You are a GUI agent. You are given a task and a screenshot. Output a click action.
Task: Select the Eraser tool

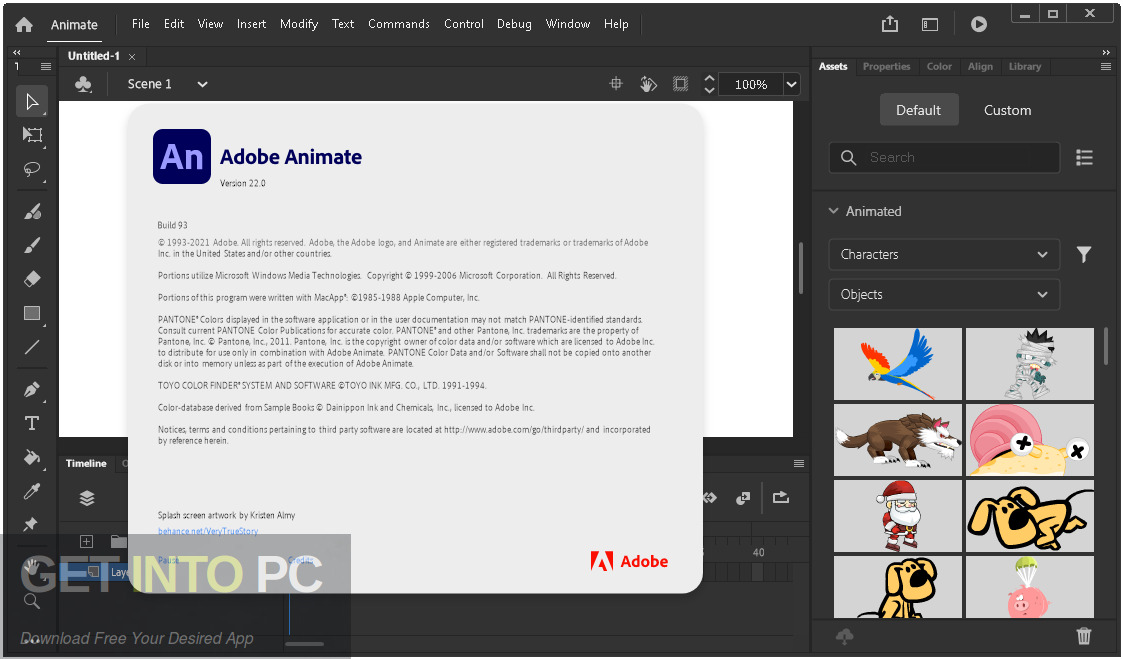[x=32, y=279]
